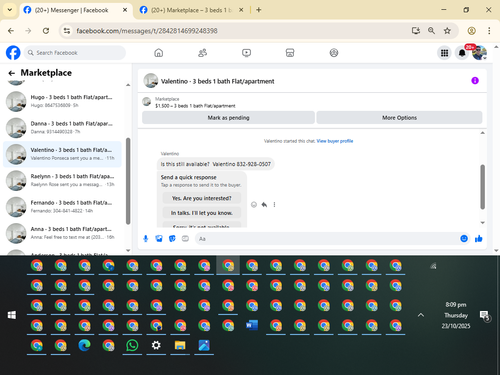Viewport: 500px width, 375px height.
Task: Open the Facebook menu grid icon
Action: coord(444,53)
